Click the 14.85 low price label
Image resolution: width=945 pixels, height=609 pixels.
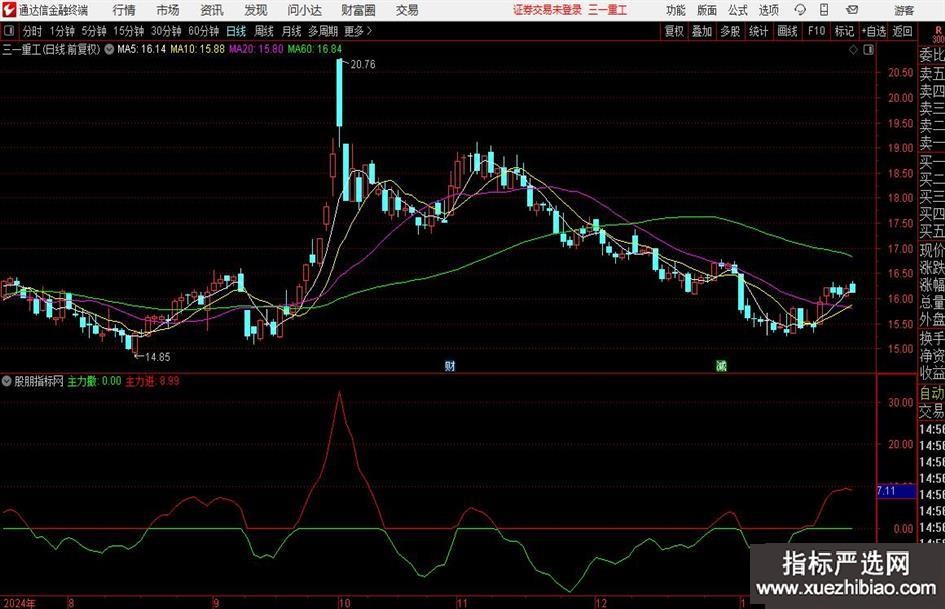157,357
